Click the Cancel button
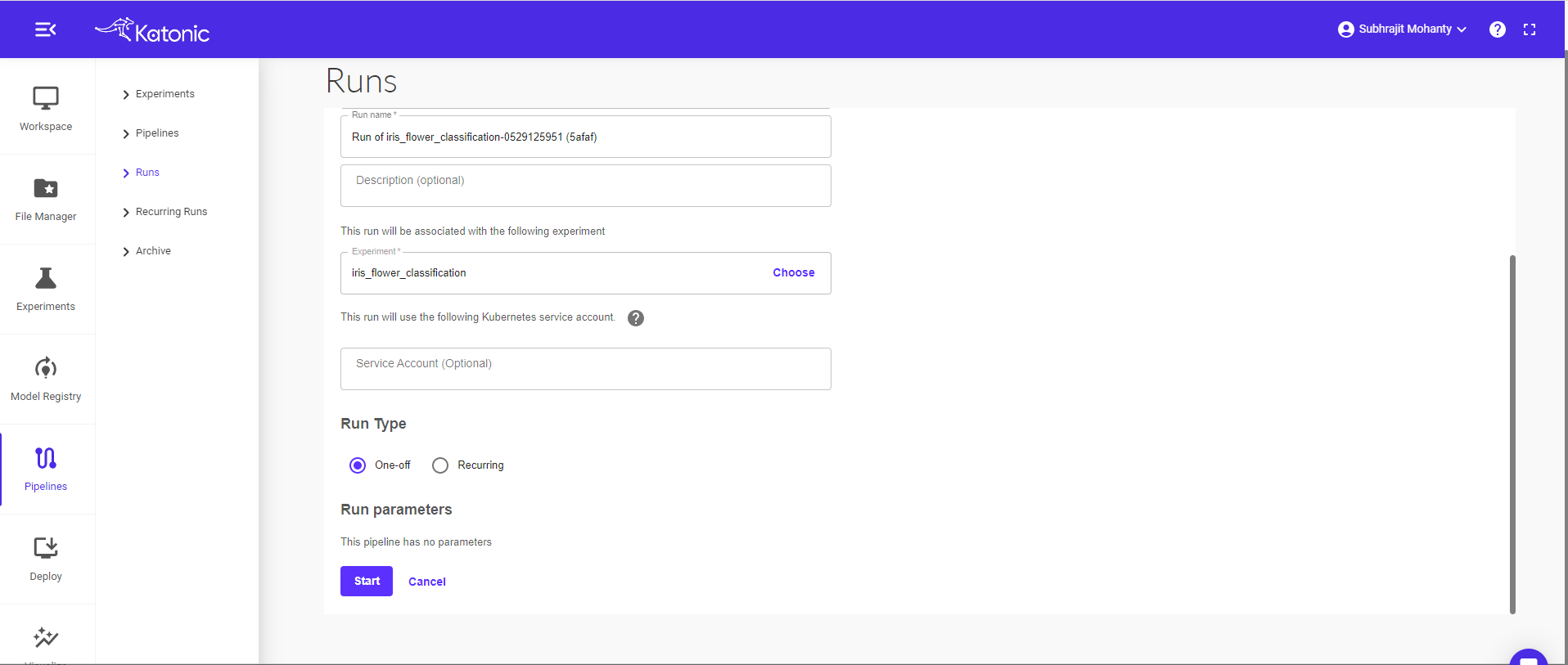This screenshot has height=665, width=1568. coord(427,582)
